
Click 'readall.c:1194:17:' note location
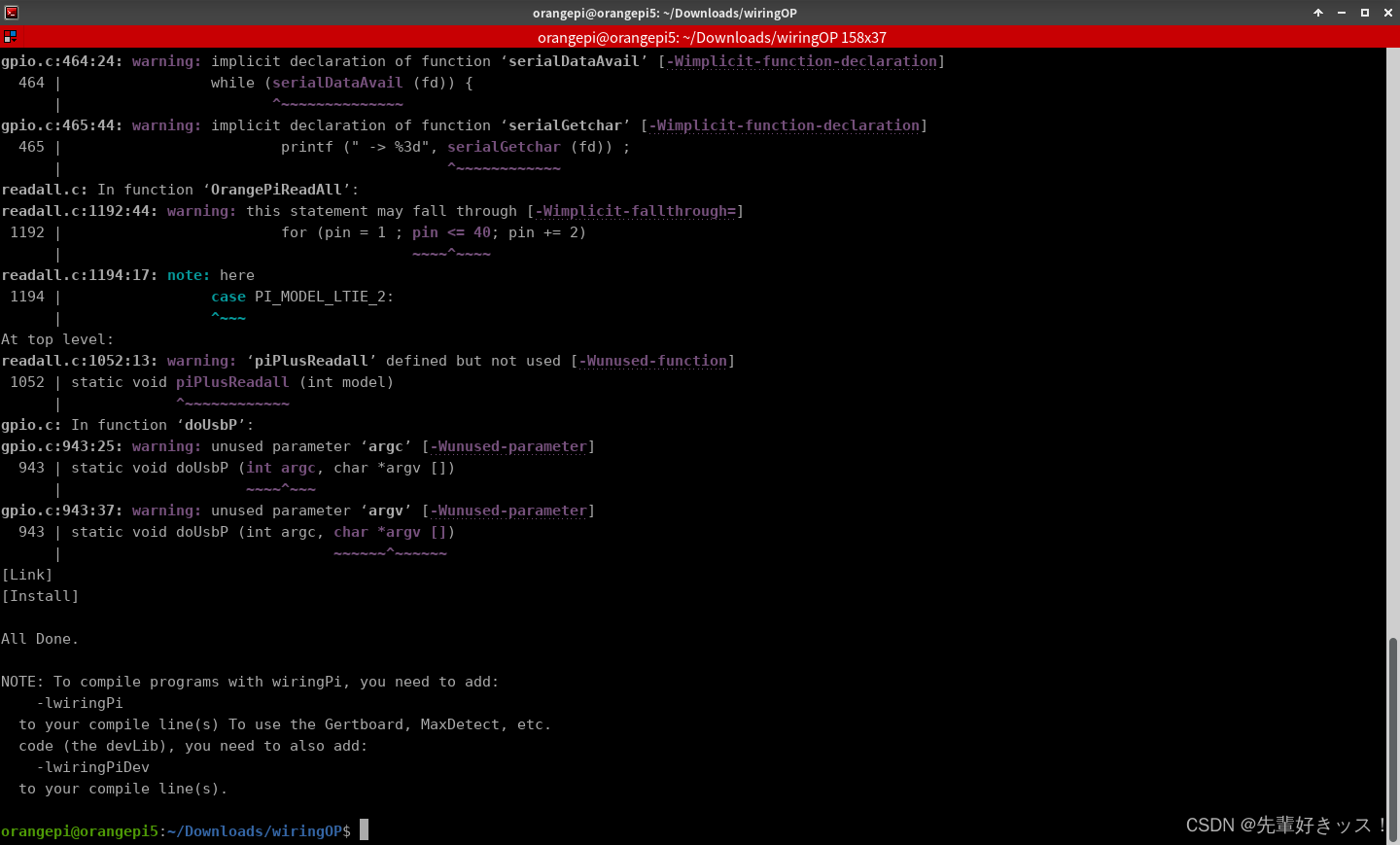[x=80, y=275]
